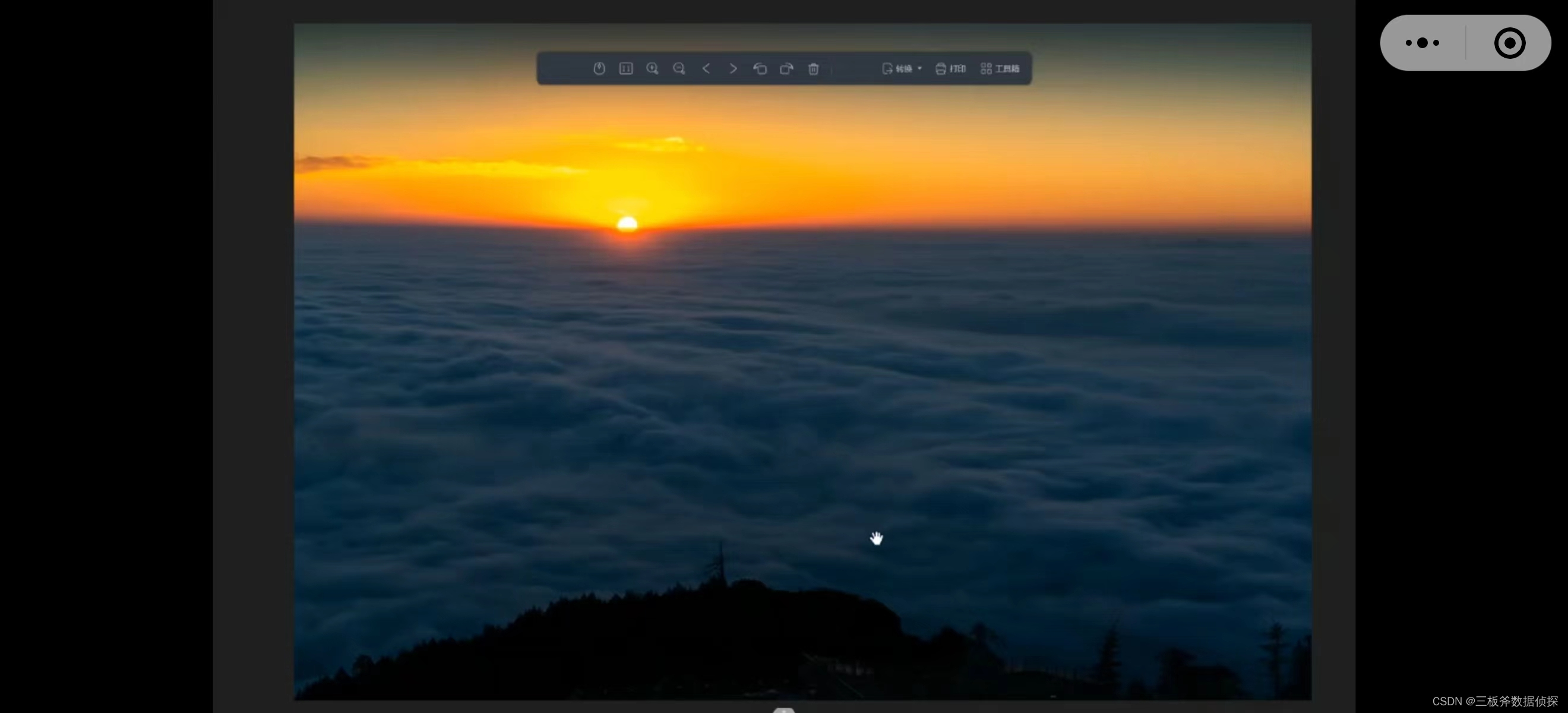
Task: Open the 工具箱 toolbox menu
Action: 1007,68
